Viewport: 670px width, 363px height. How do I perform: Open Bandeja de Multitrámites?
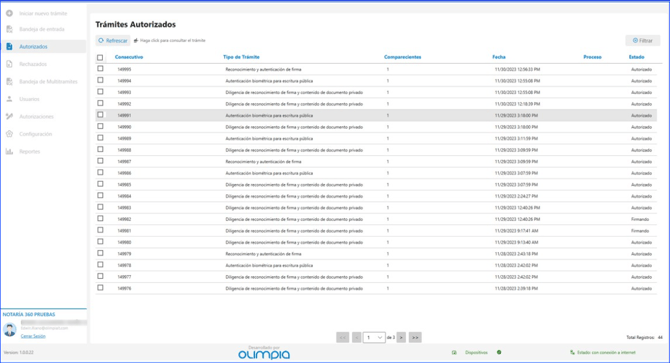[48, 82]
